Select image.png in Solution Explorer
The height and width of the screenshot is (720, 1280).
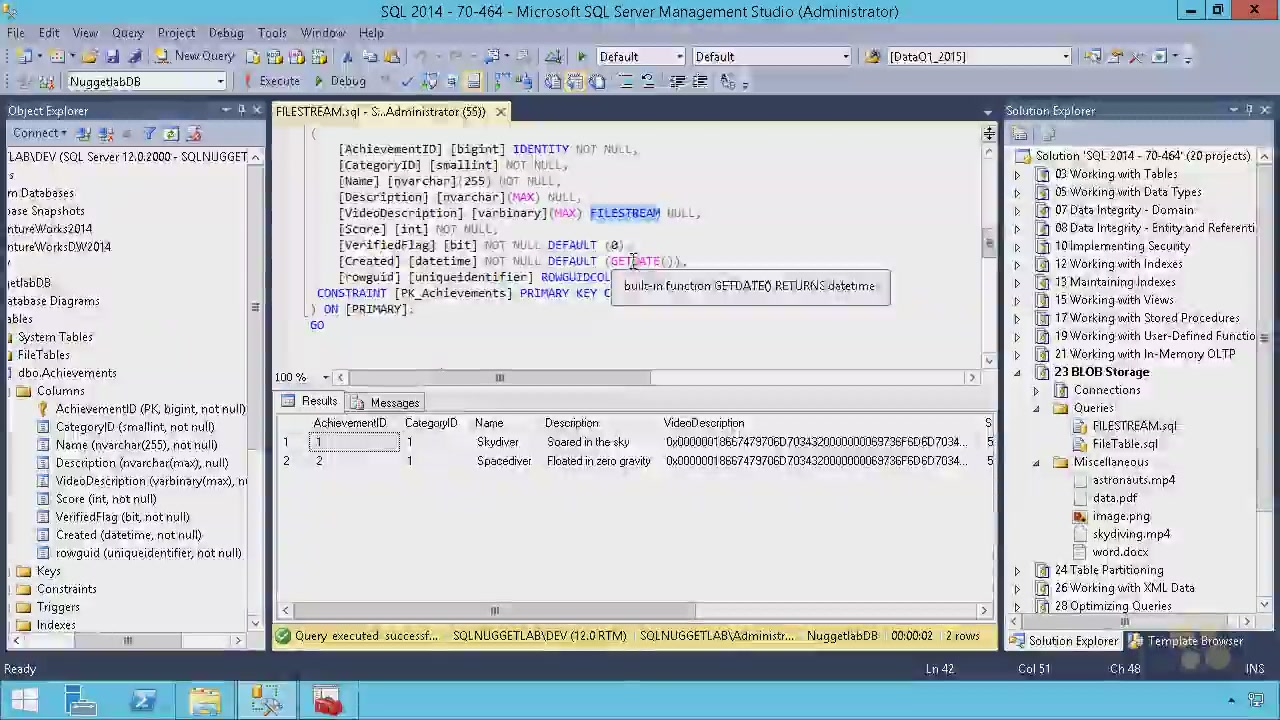point(1120,516)
